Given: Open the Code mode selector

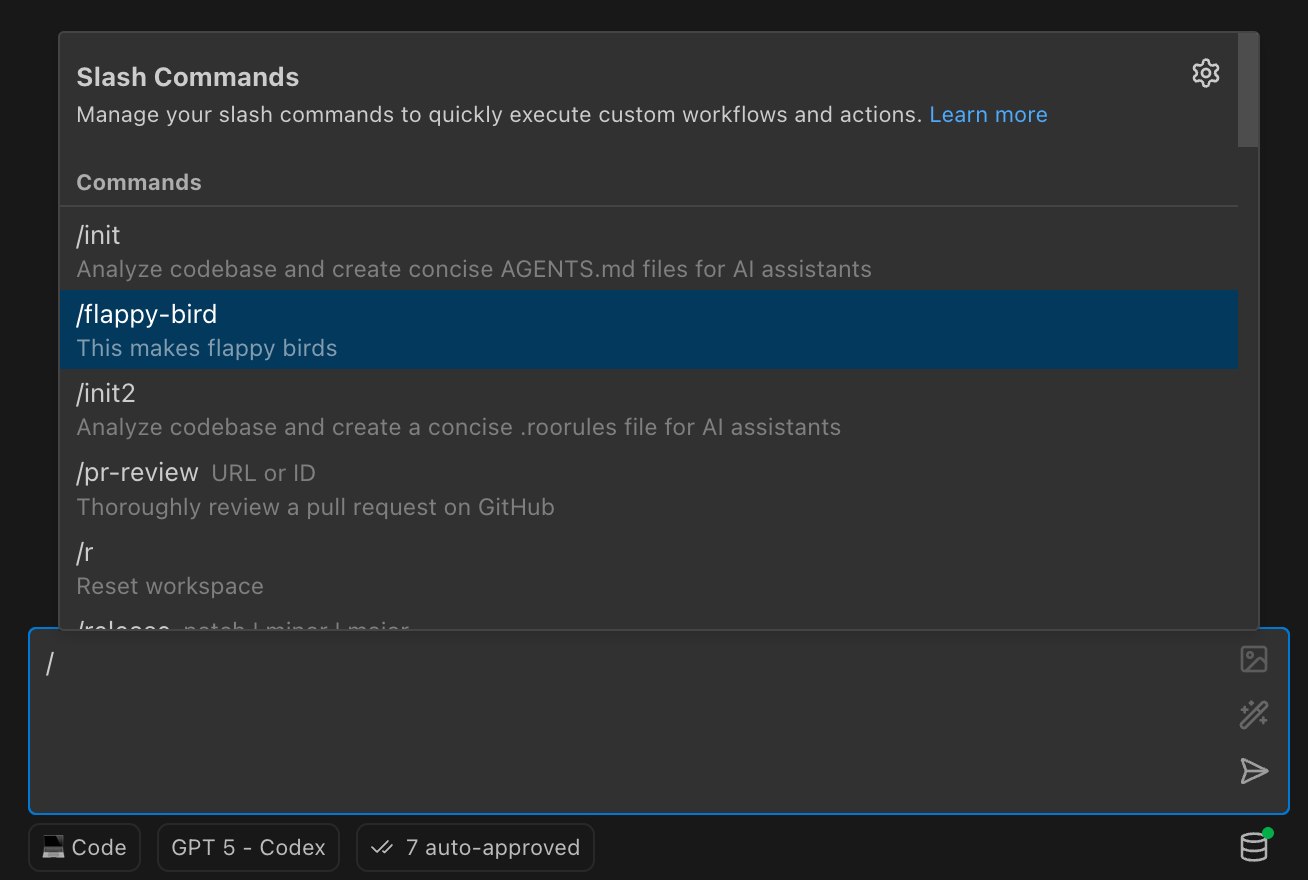Looking at the screenshot, I should 84,847.
